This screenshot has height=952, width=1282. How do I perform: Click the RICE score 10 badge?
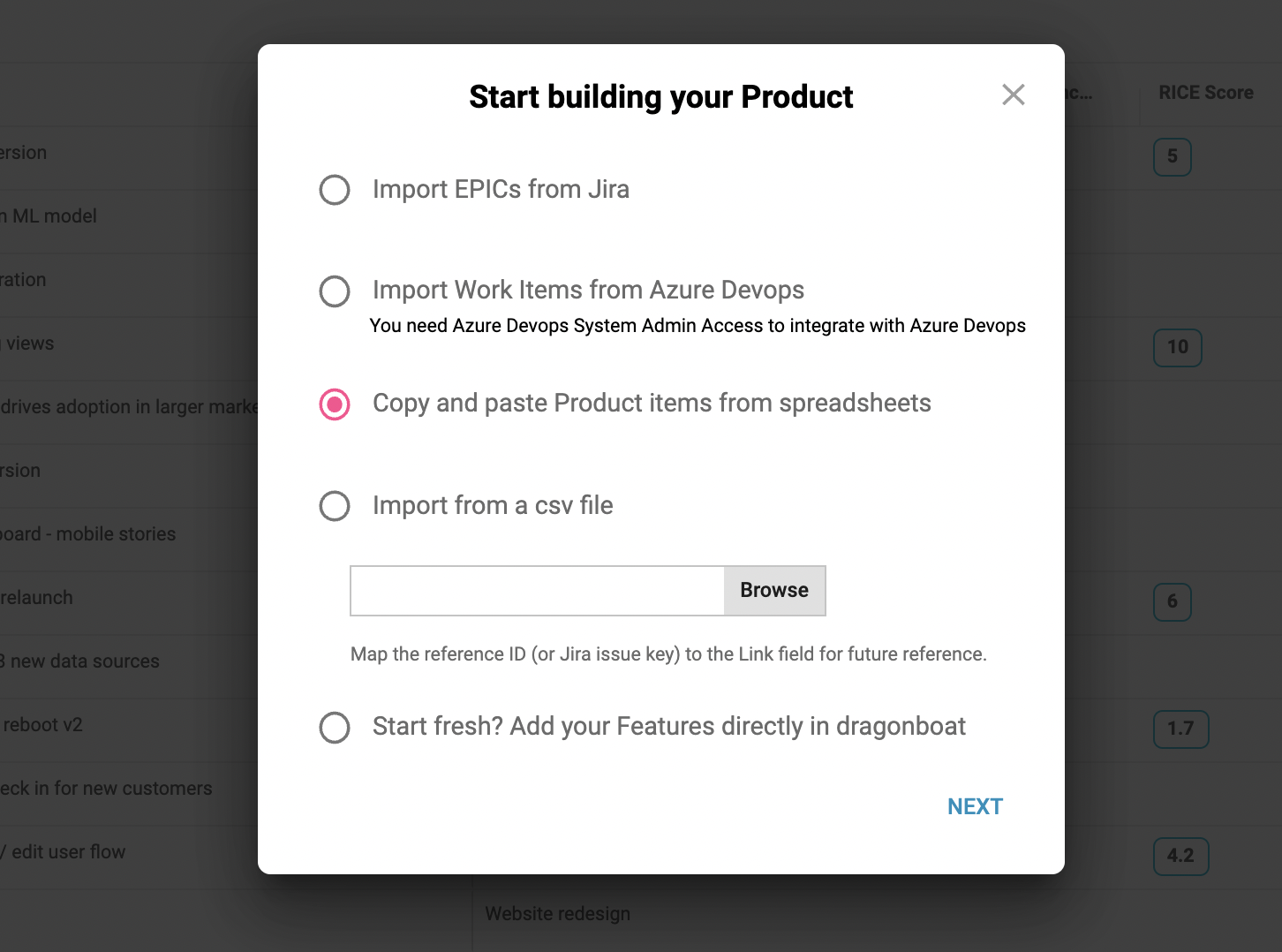[x=1178, y=347]
